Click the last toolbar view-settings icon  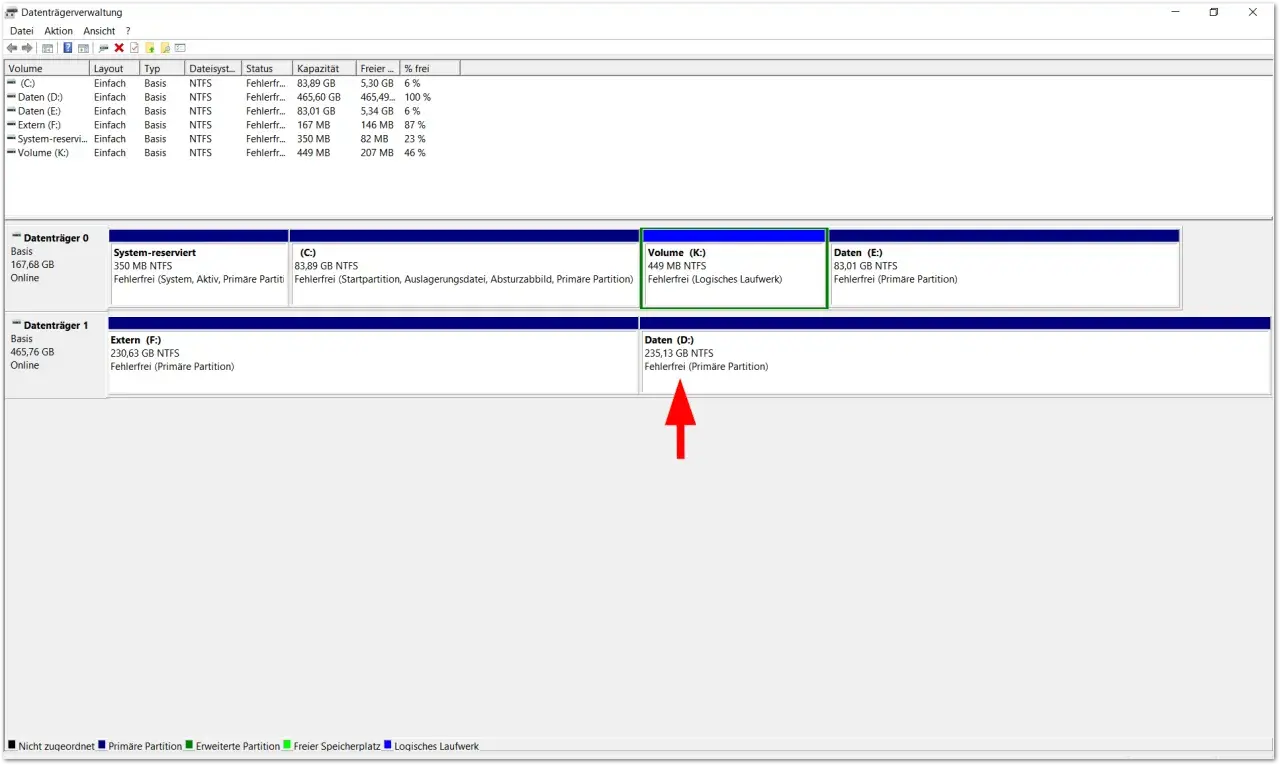(180, 48)
